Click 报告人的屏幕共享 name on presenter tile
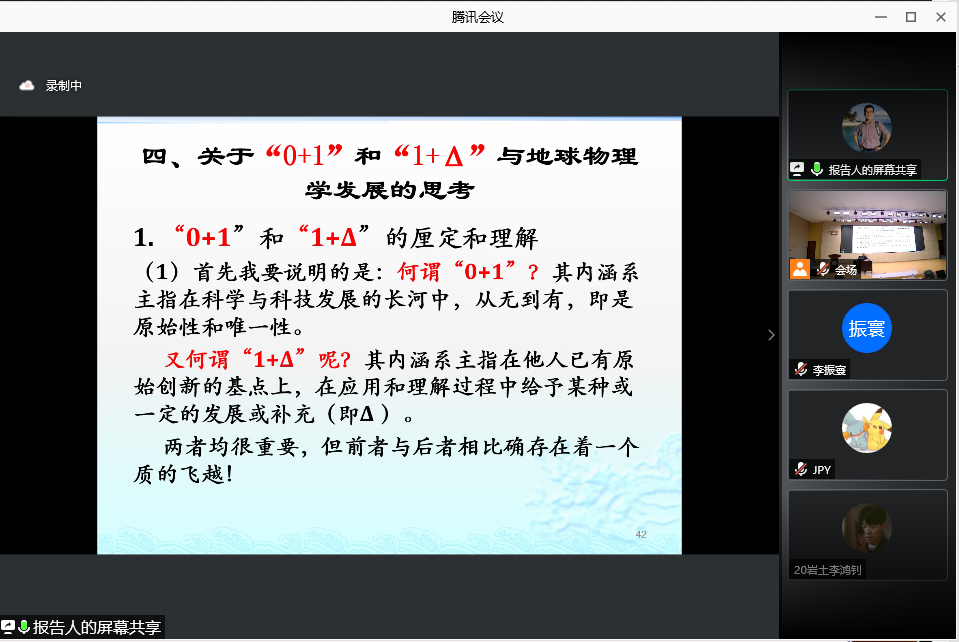The width and height of the screenshot is (959, 642). (873, 170)
